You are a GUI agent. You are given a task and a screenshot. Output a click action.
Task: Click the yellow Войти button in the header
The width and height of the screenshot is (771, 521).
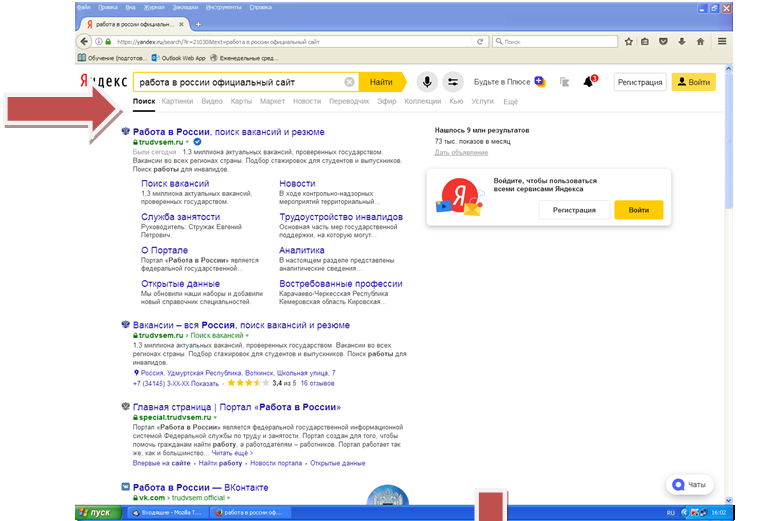coord(694,82)
